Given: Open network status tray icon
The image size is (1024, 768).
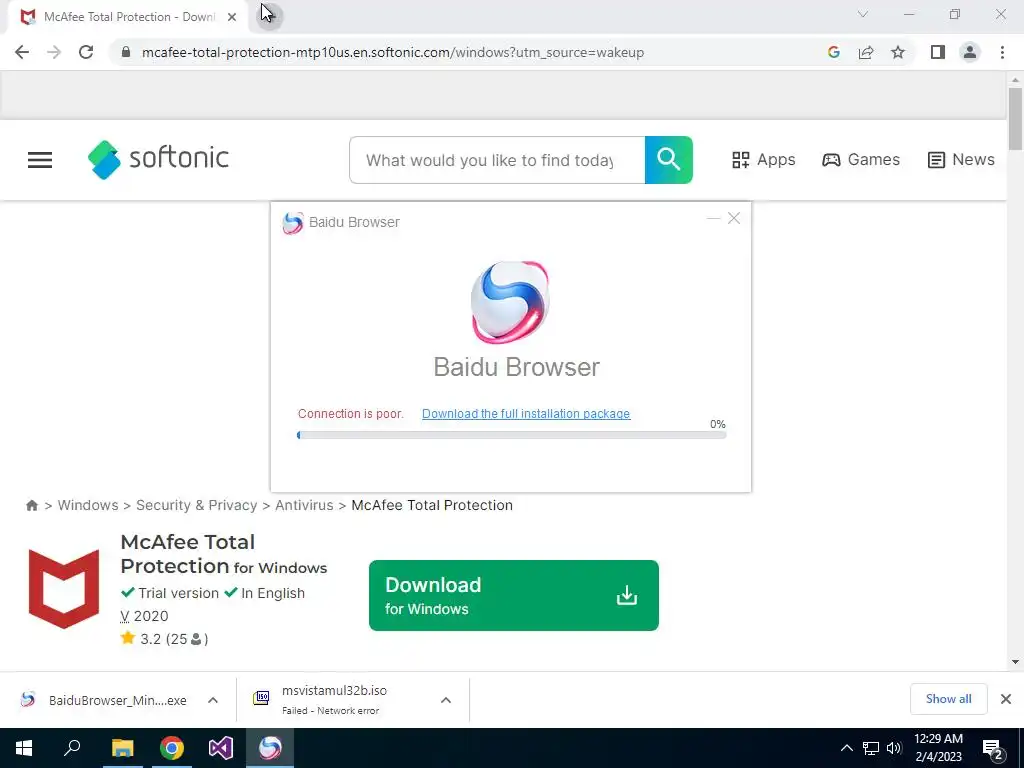Looking at the screenshot, I should [x=871, y=748].
